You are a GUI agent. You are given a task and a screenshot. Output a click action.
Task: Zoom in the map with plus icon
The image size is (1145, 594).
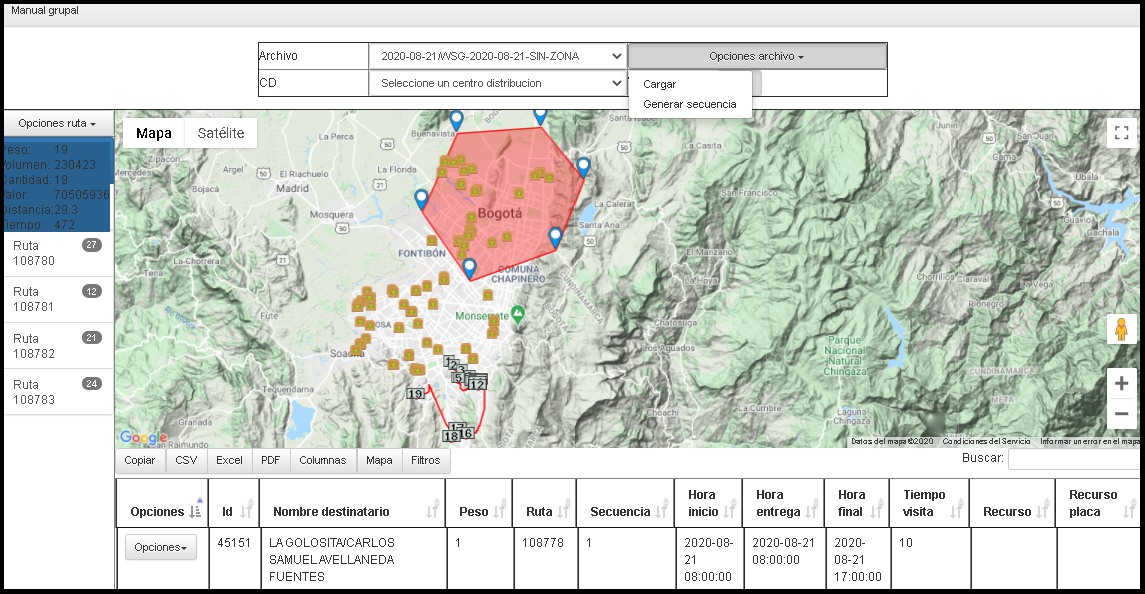click(x=1121, y=383)
